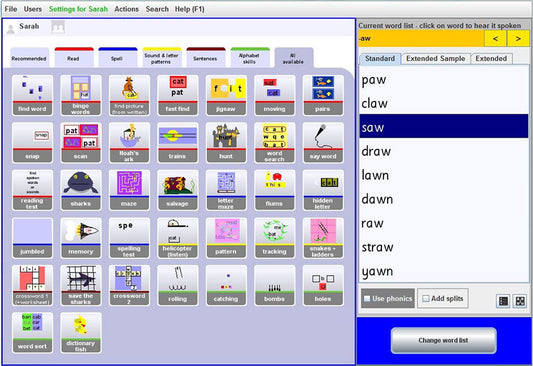533x366 pixels.
Task: Open the Actions menu
Action: 126,9
